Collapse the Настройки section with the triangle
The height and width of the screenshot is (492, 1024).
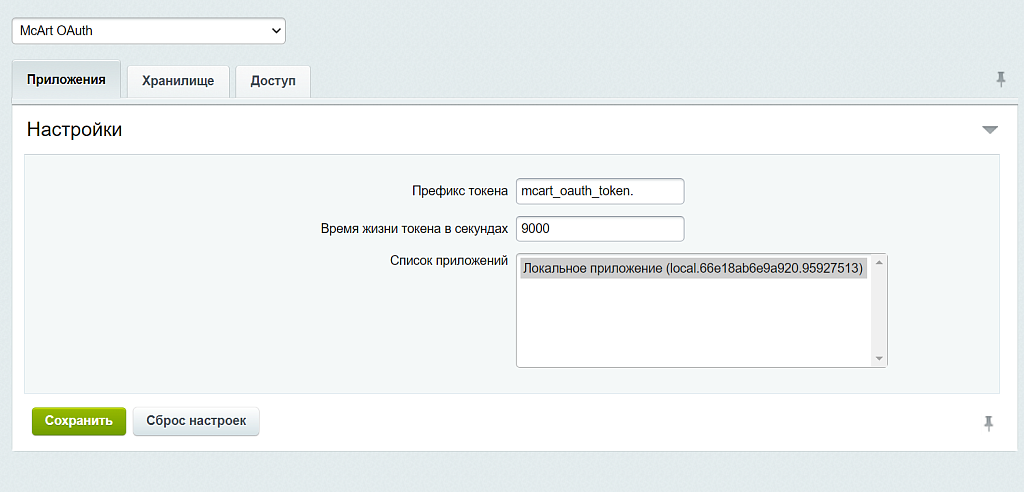989,130
